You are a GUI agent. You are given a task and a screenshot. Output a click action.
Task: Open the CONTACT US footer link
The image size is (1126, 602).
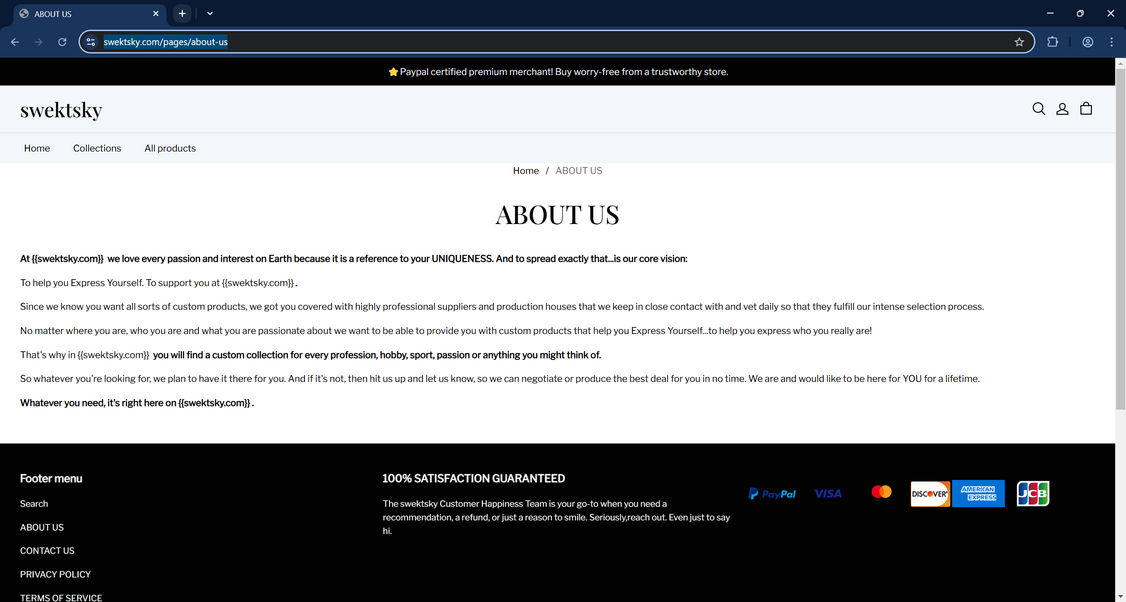pyautogui.click(x=47, y=550)
